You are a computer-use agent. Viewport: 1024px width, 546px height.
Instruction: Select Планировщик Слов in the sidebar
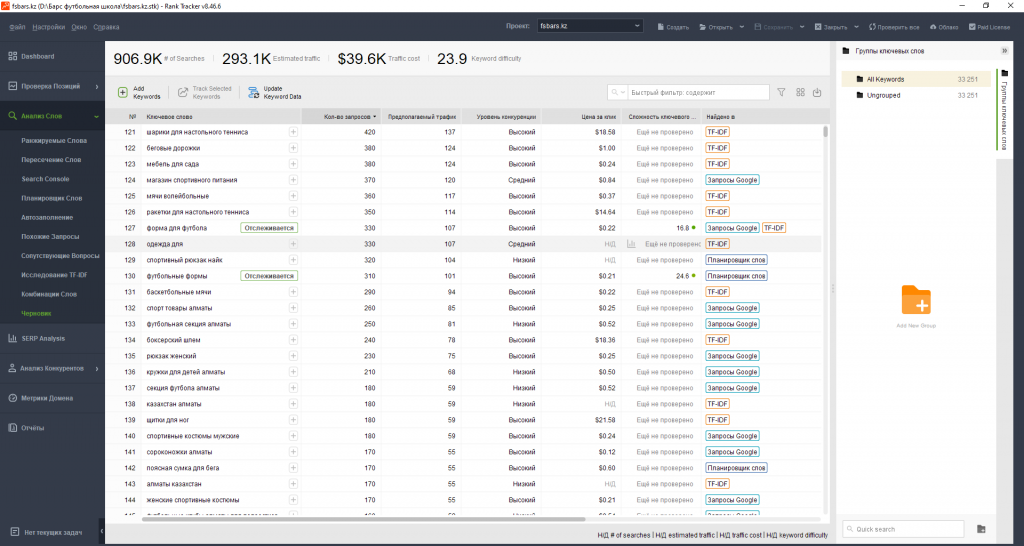point(52,198)
